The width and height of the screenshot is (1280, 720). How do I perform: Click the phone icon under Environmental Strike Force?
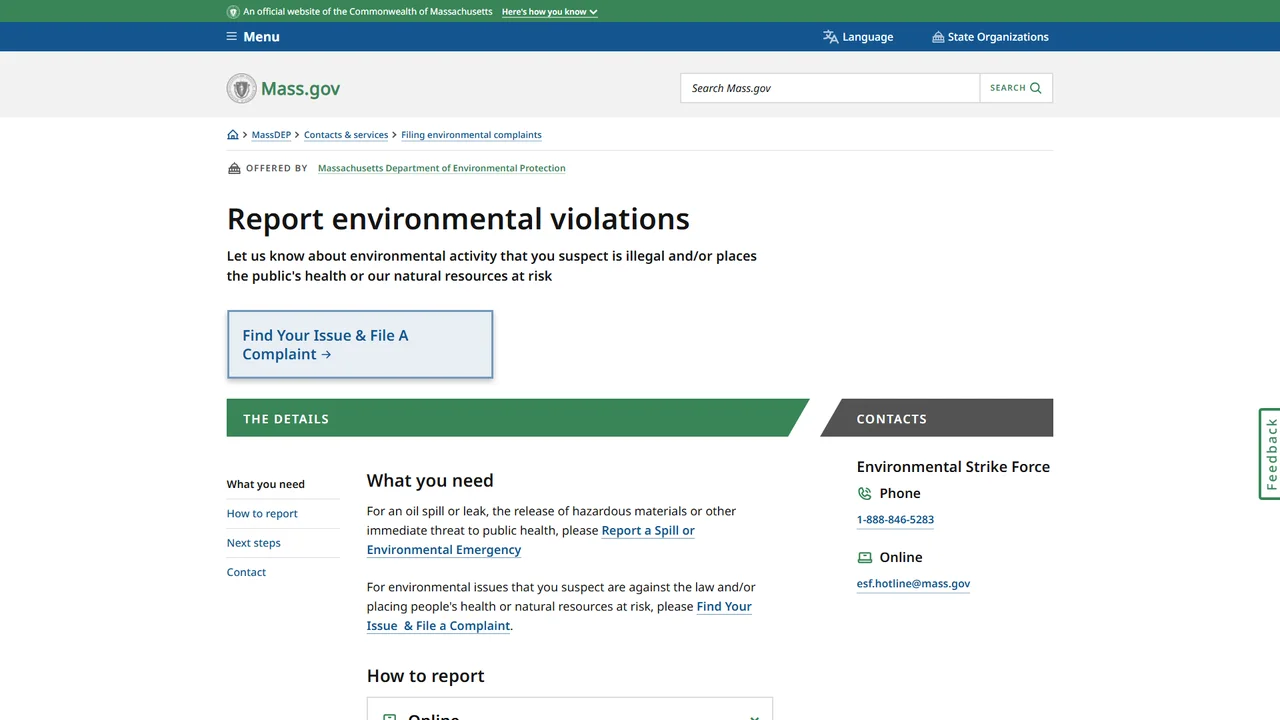pos(865,493)
